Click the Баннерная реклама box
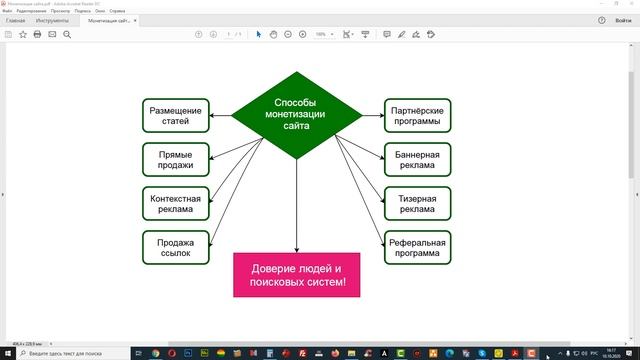The width and height of the screenshot is (640, 360). tap(418, 160)
